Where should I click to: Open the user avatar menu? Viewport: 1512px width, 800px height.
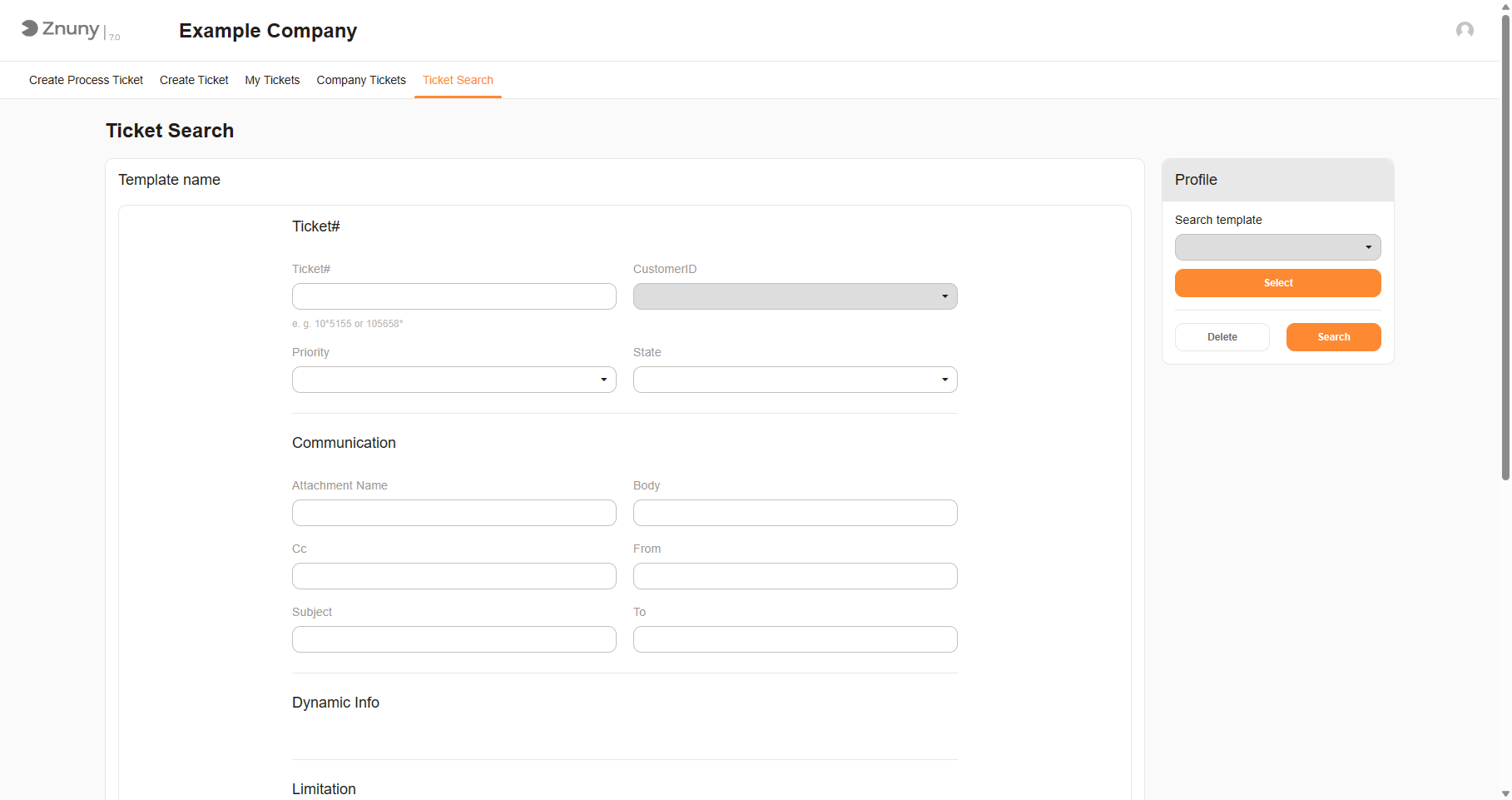pos(1465,30)
